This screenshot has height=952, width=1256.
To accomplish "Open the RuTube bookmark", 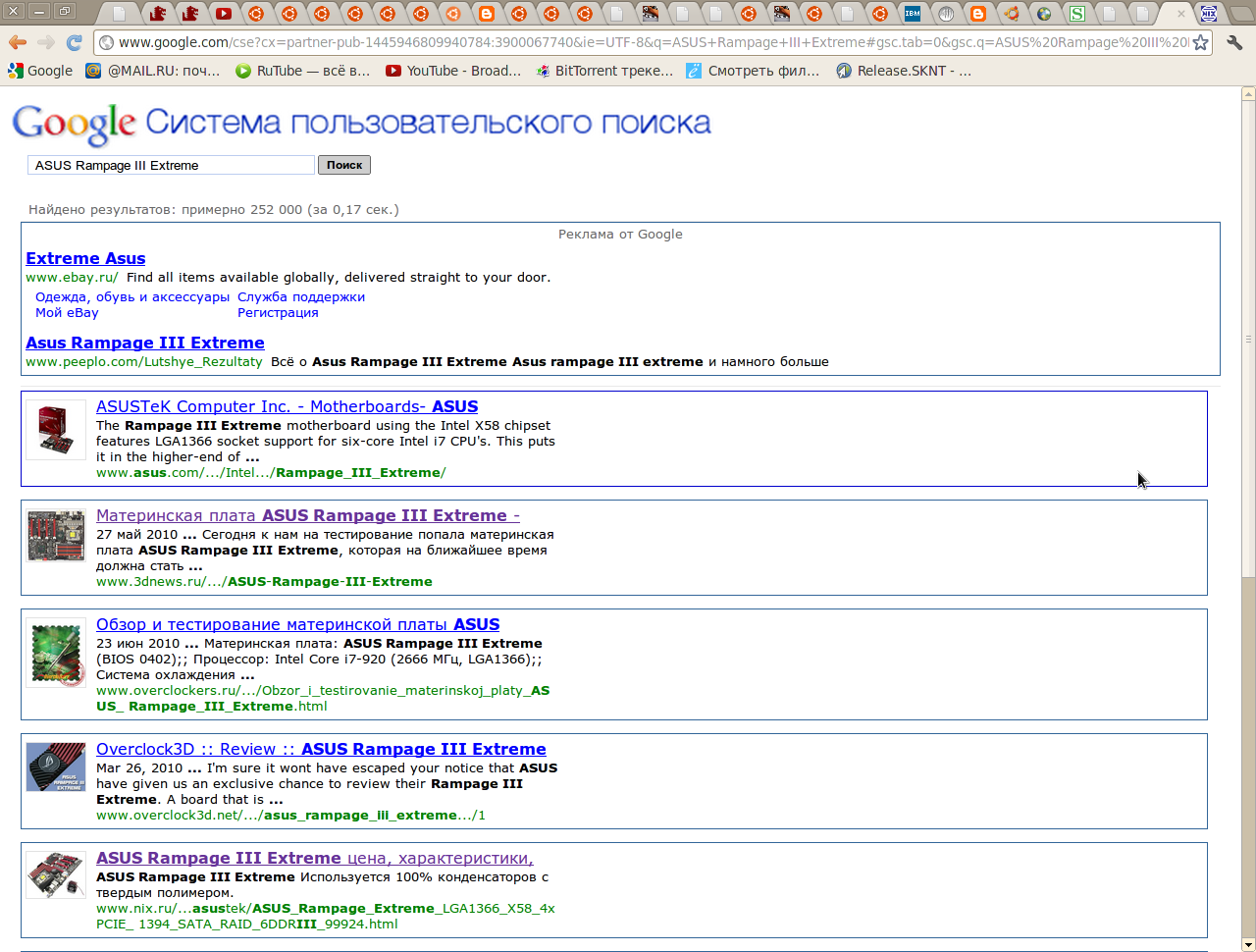I will point(303,71).
